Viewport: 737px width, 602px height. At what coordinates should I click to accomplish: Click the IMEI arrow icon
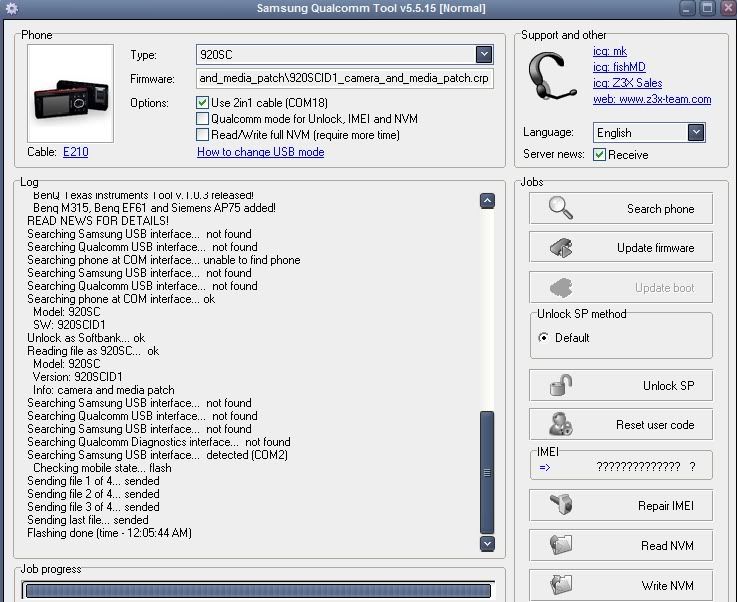[545, 467]
